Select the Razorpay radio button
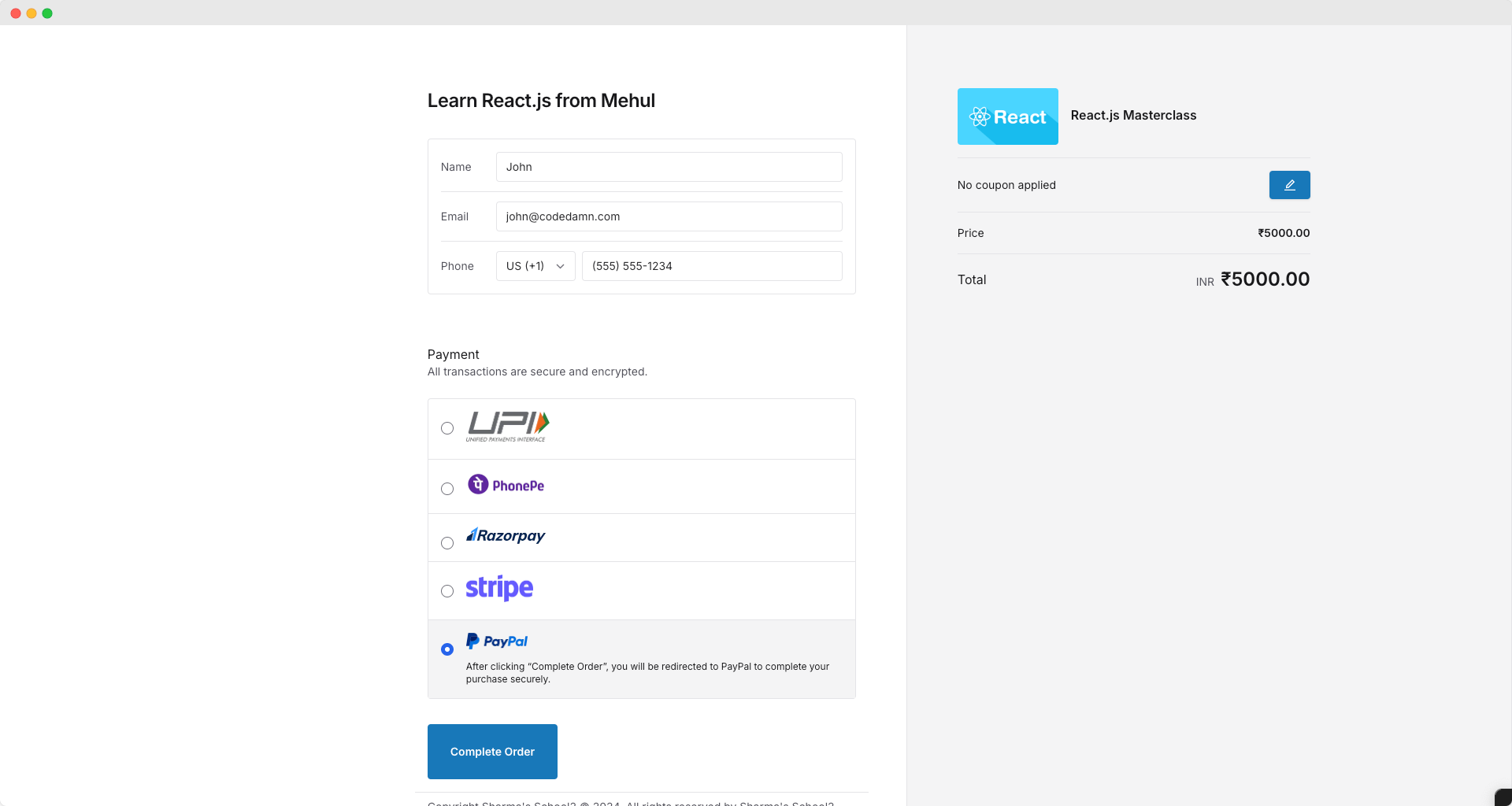The image size is (1512, 806). pyautogui.click(x=447, y=543)
